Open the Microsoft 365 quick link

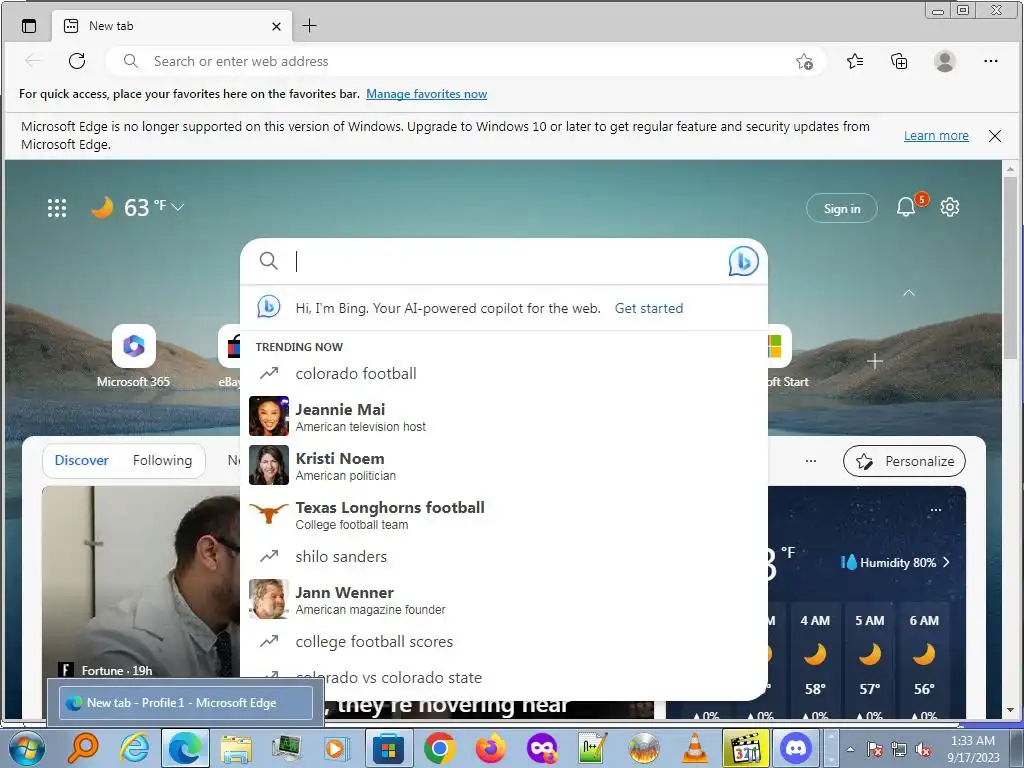[133, 357]
